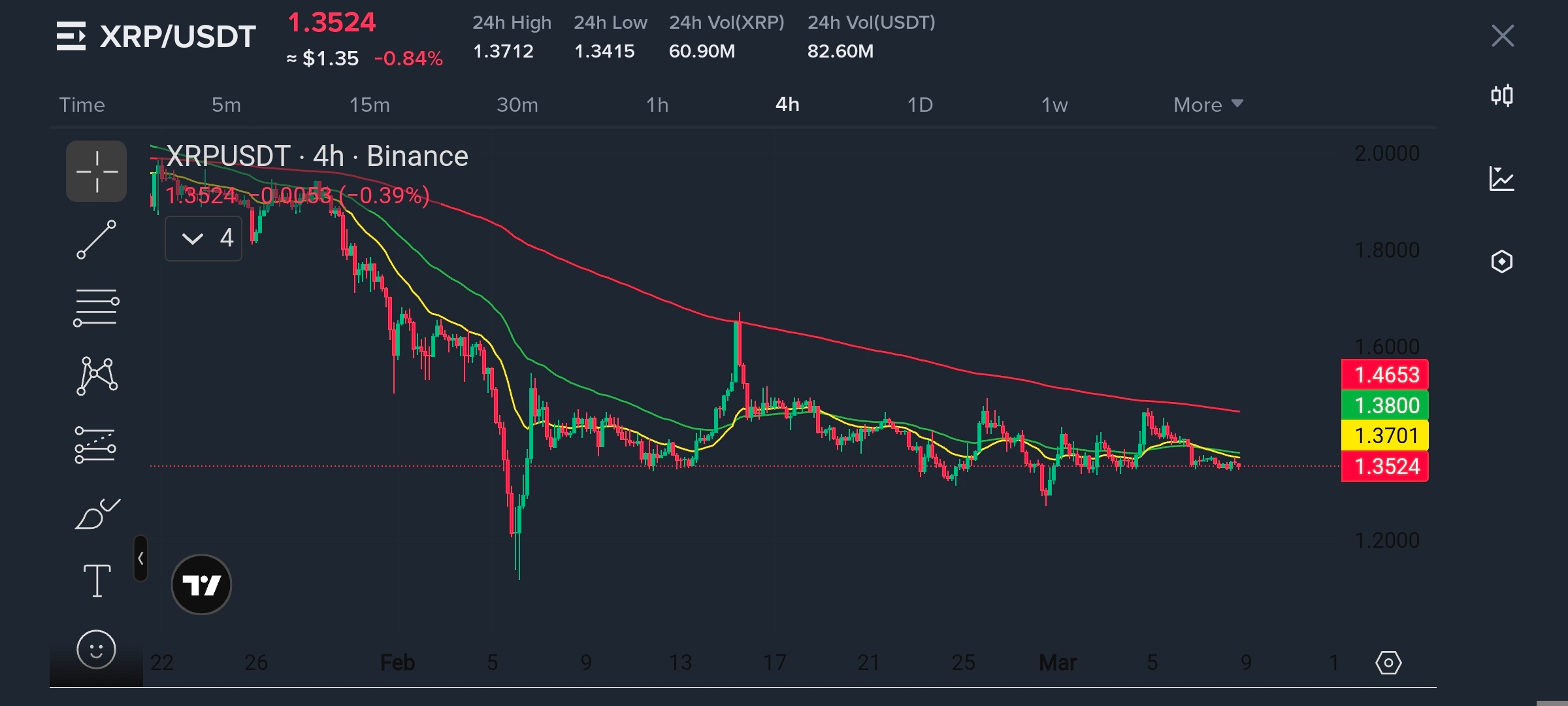This screenshot has height=706, width=1568.
Task: Open the horizontal lines drawing tool
Action: click(x=96, y=307)
